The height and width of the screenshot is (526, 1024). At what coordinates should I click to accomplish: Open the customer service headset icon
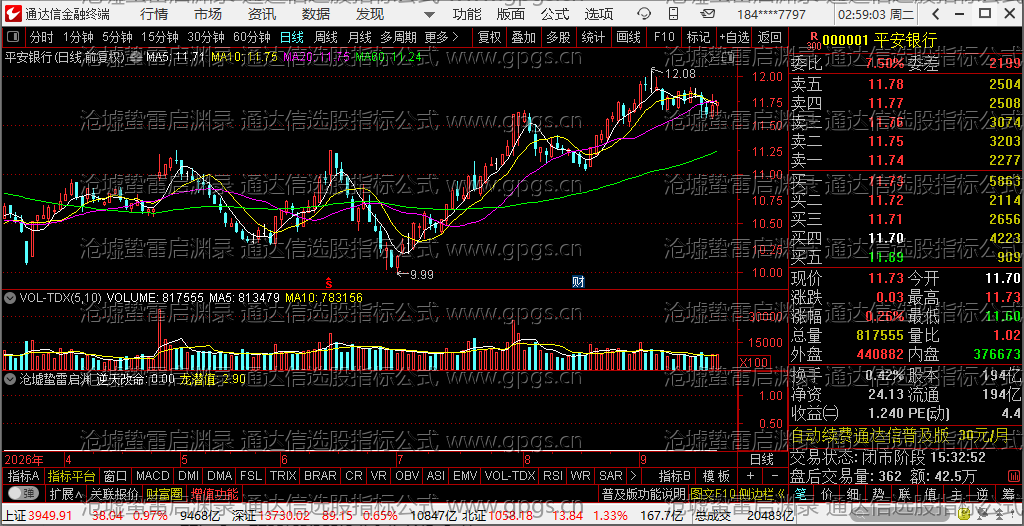tap(644, 14)
